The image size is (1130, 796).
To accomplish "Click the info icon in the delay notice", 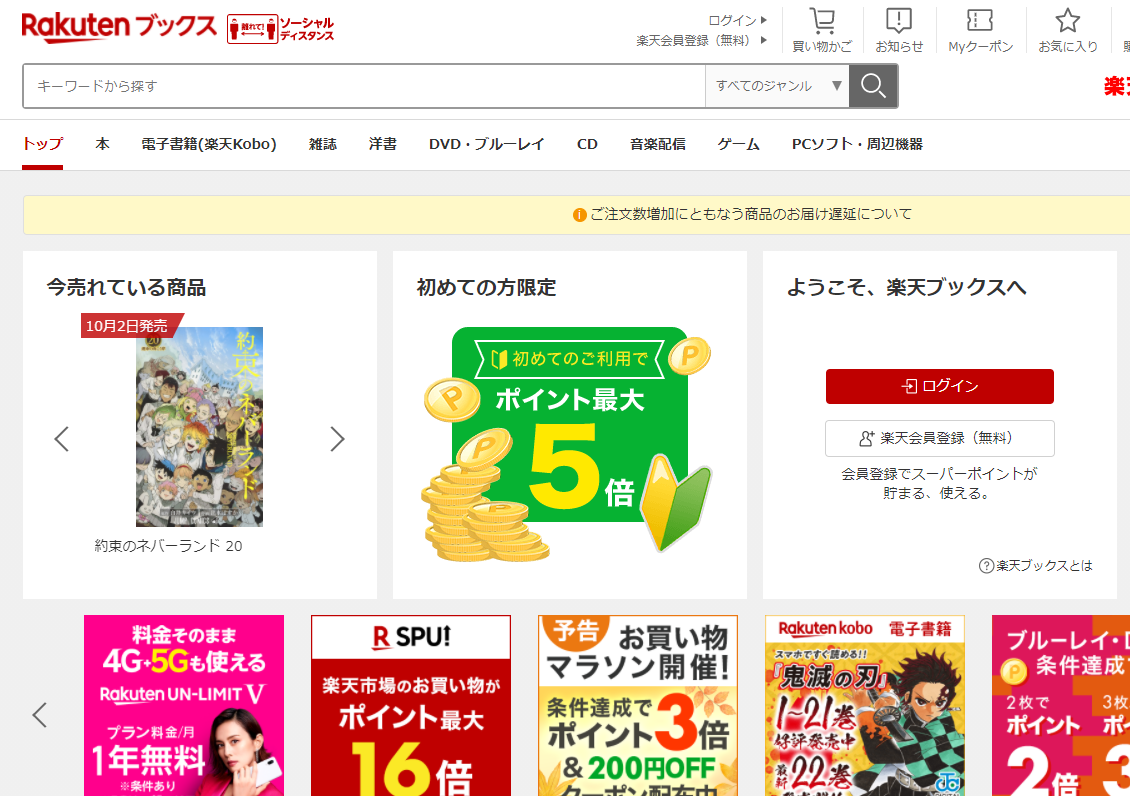I will pyautogui.click(x=579, y=215).
